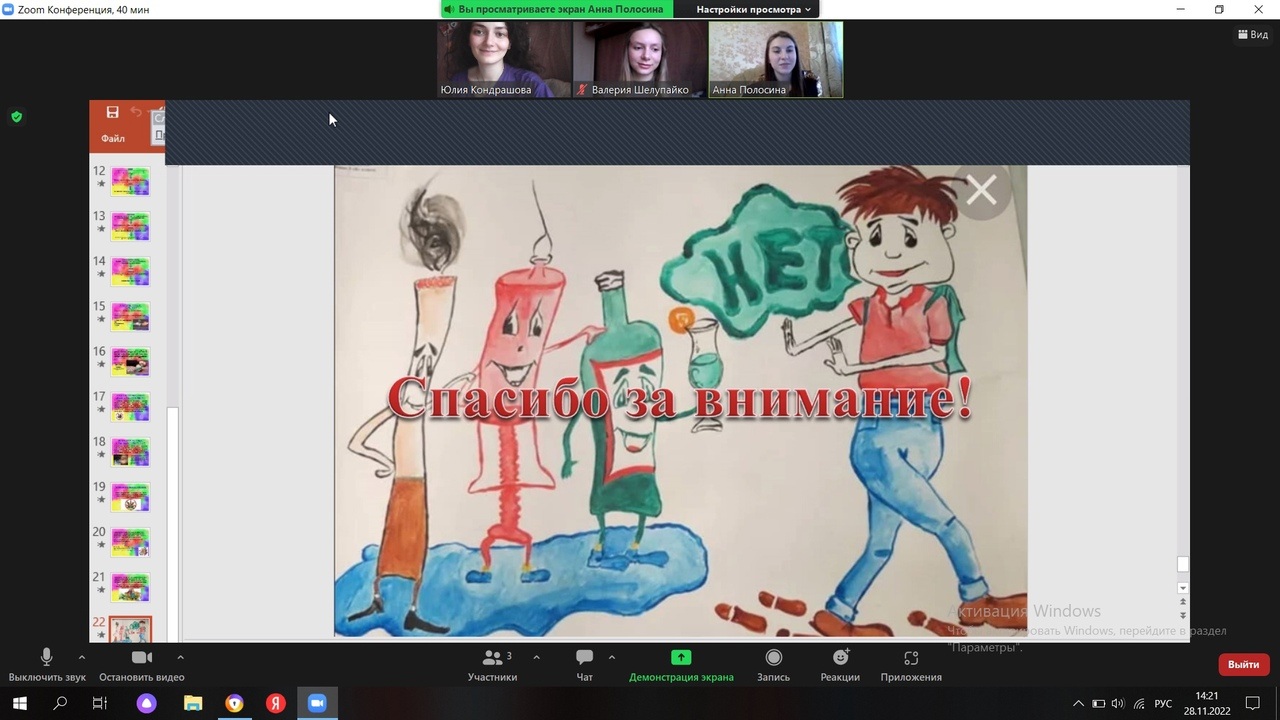Select Юлия Кондрашова video tile
This screenshot has height=720, width=1280.
pyautogui.click(x=504, y=59)
